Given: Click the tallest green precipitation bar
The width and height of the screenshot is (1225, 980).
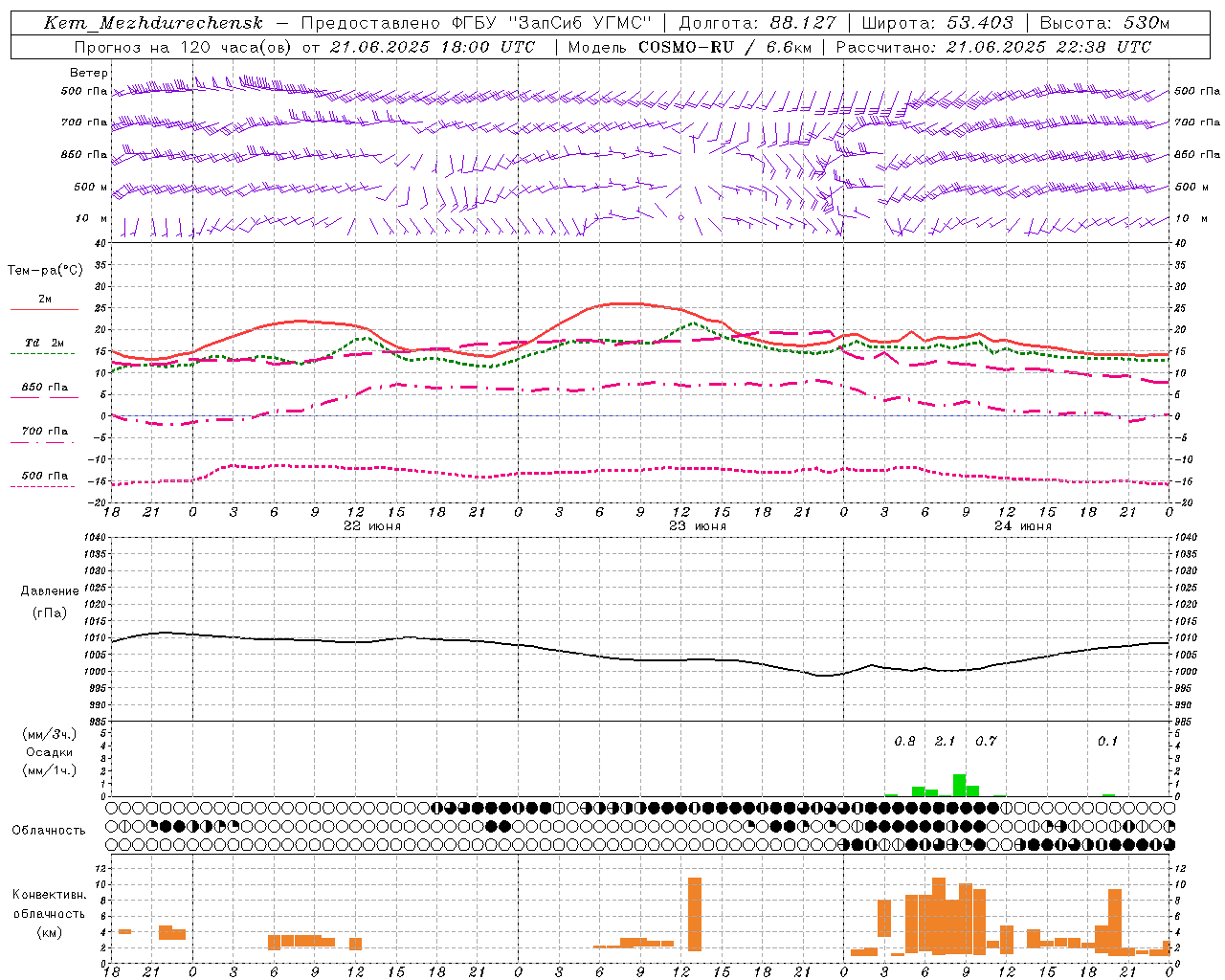Looking at the screenshot, I should tap(959, 785).
